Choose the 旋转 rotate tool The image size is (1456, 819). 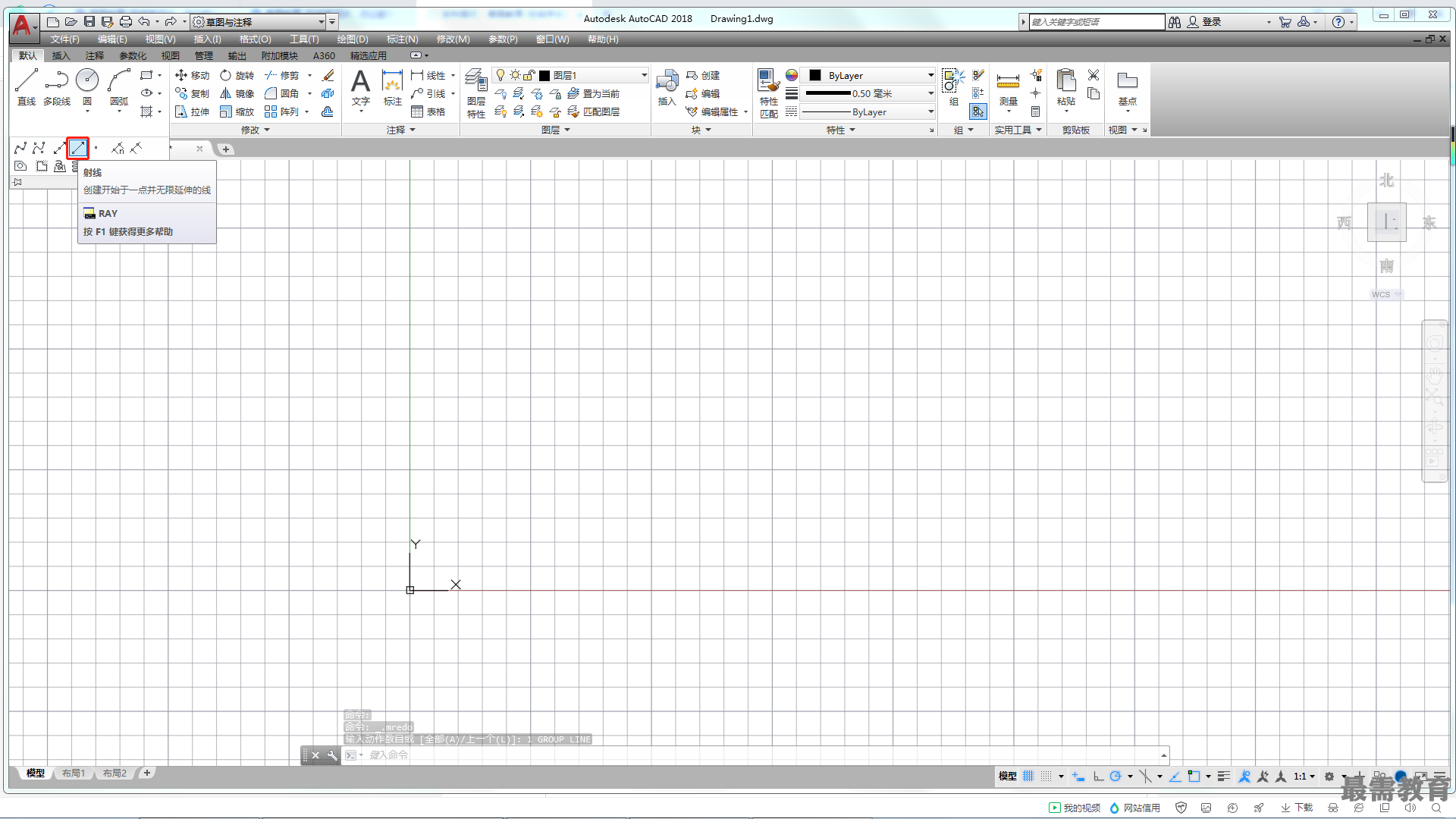point(237,75)
